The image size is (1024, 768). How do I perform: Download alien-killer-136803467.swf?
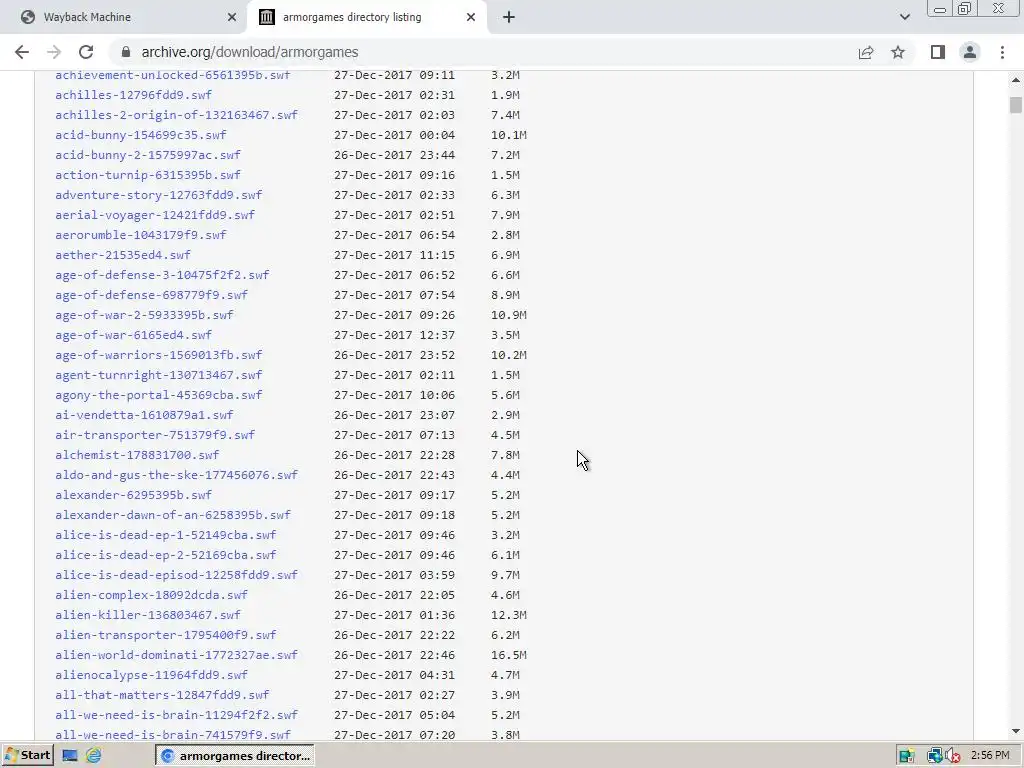pos(148,615)
